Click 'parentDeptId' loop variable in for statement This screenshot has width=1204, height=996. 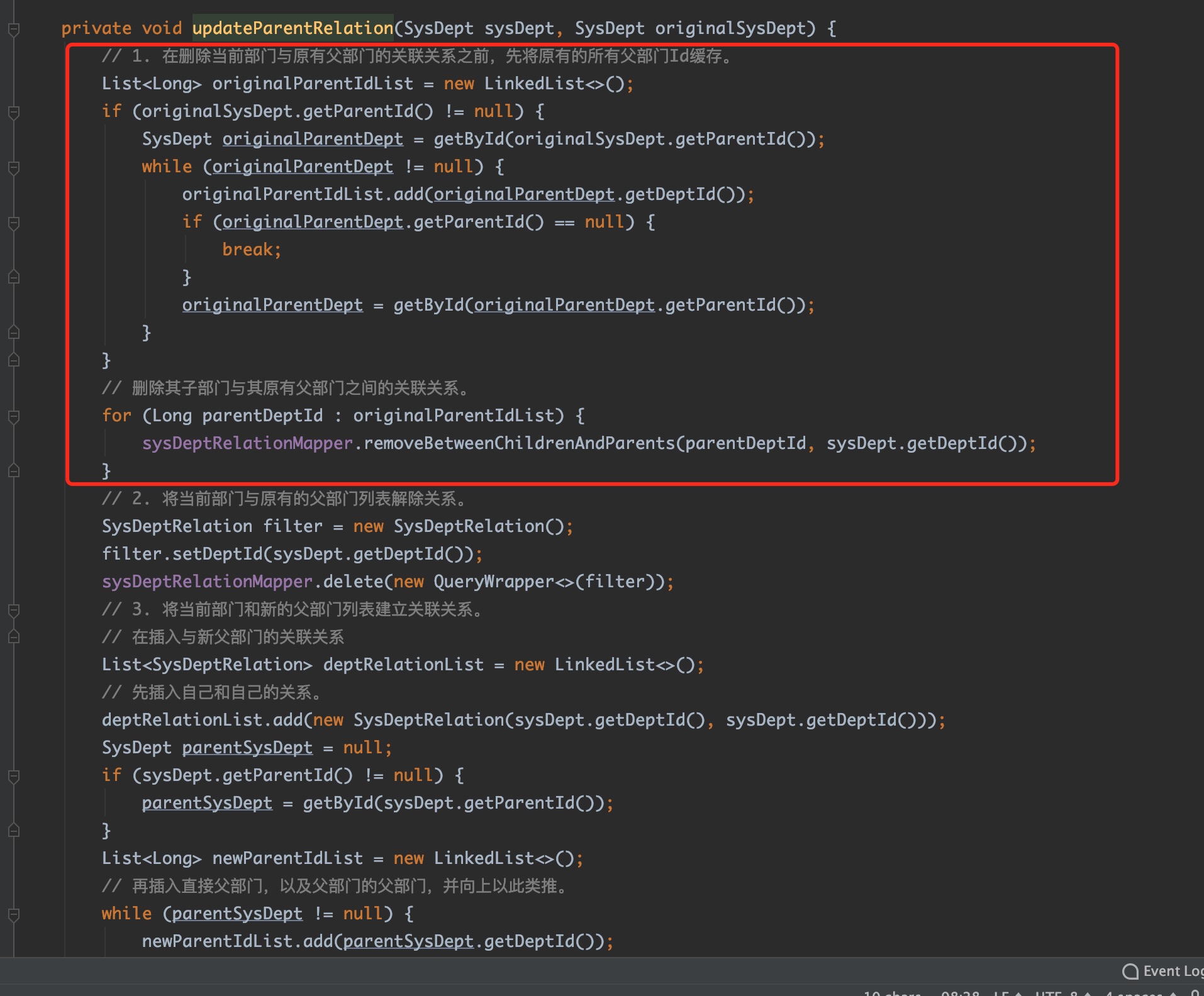click(x=262, y=416)
